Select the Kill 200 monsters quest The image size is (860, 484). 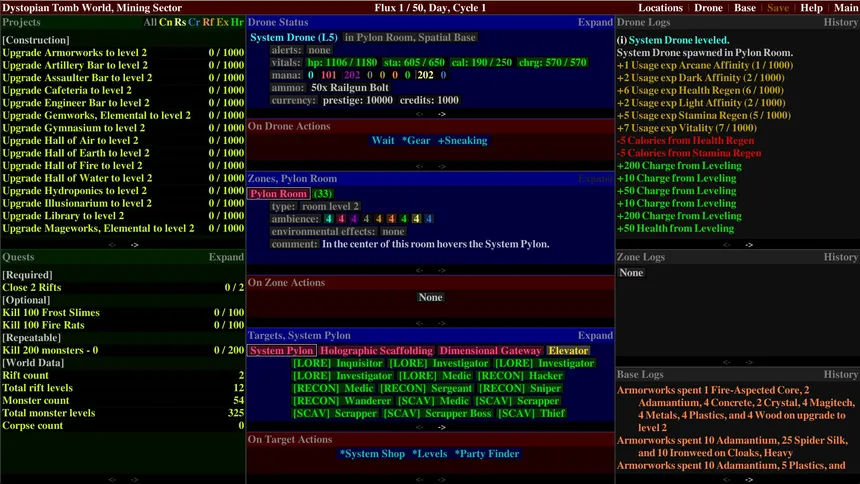click(x=123, y=350)
